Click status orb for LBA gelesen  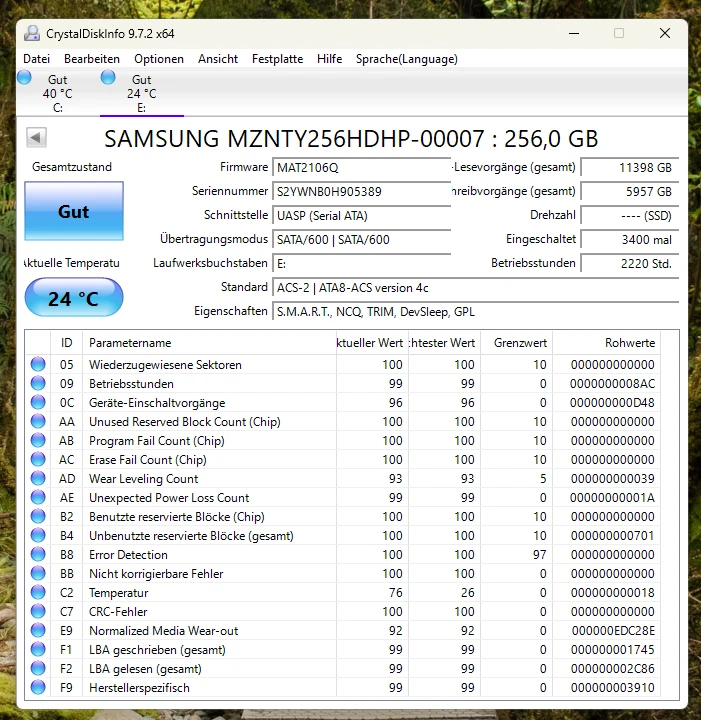(38, 668)
